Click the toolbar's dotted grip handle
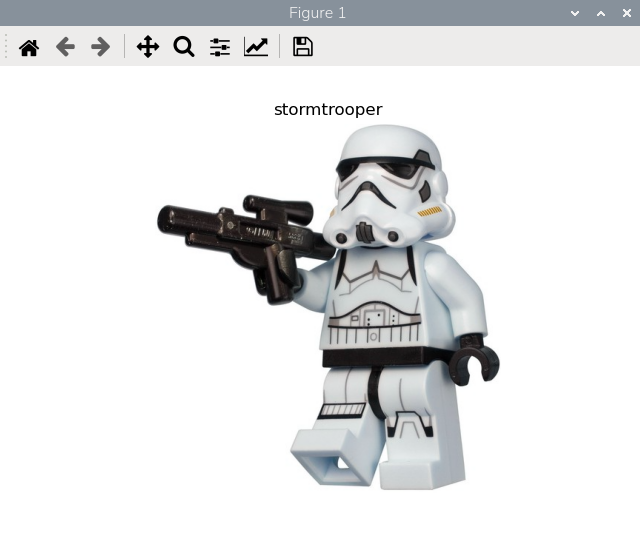Image resolution: width=640 pixels, height=546 pixels. (x=7, y=47)
